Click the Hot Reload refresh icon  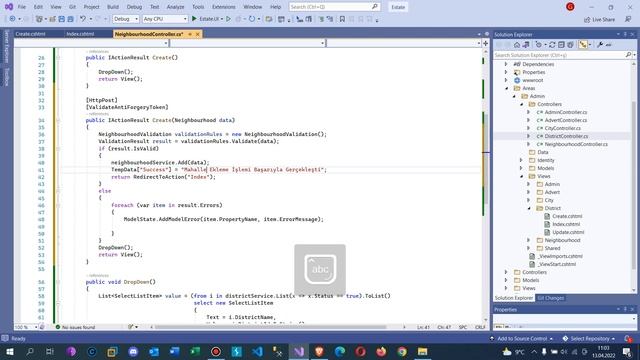pyautogui.click(x=252, y=19)
